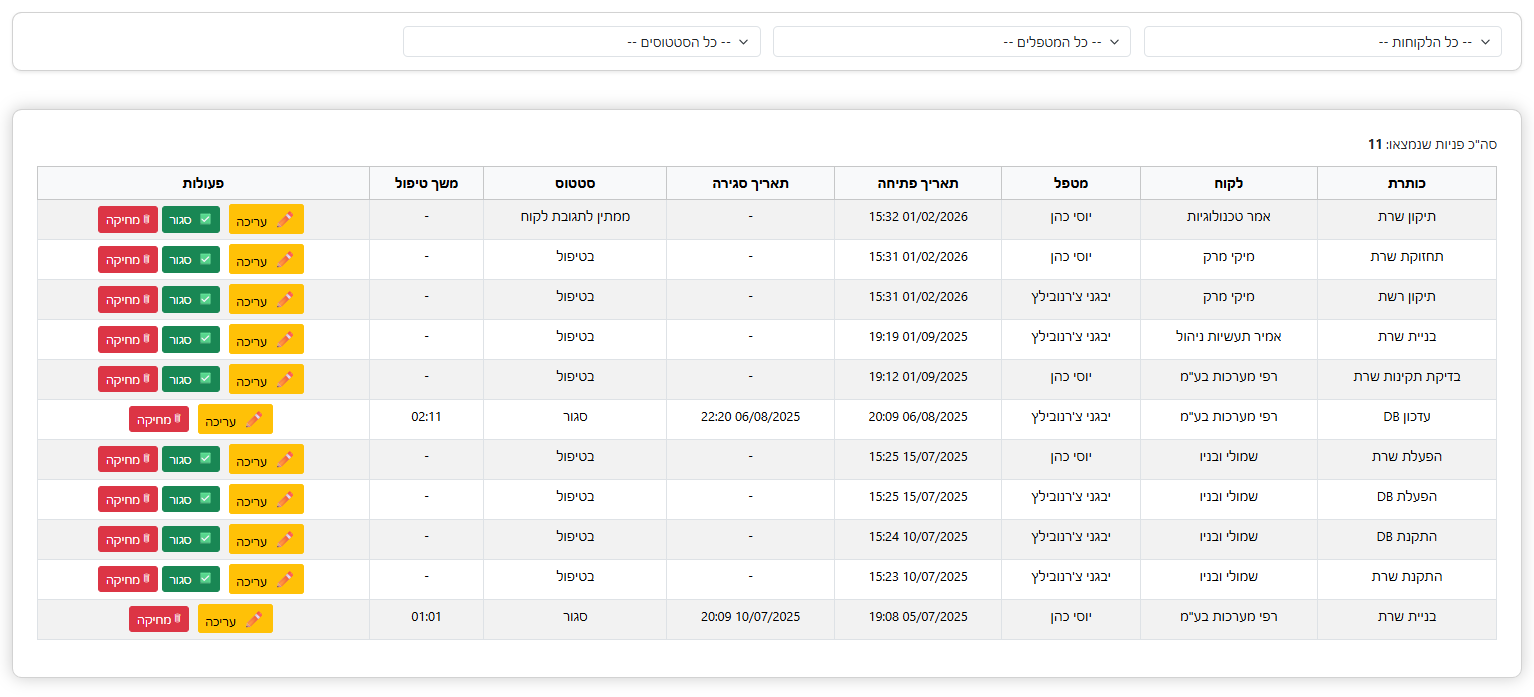Click green checkmark close icon for תיקון רשת row
This screenshot has height=697, width=1534.
point(205,299)
